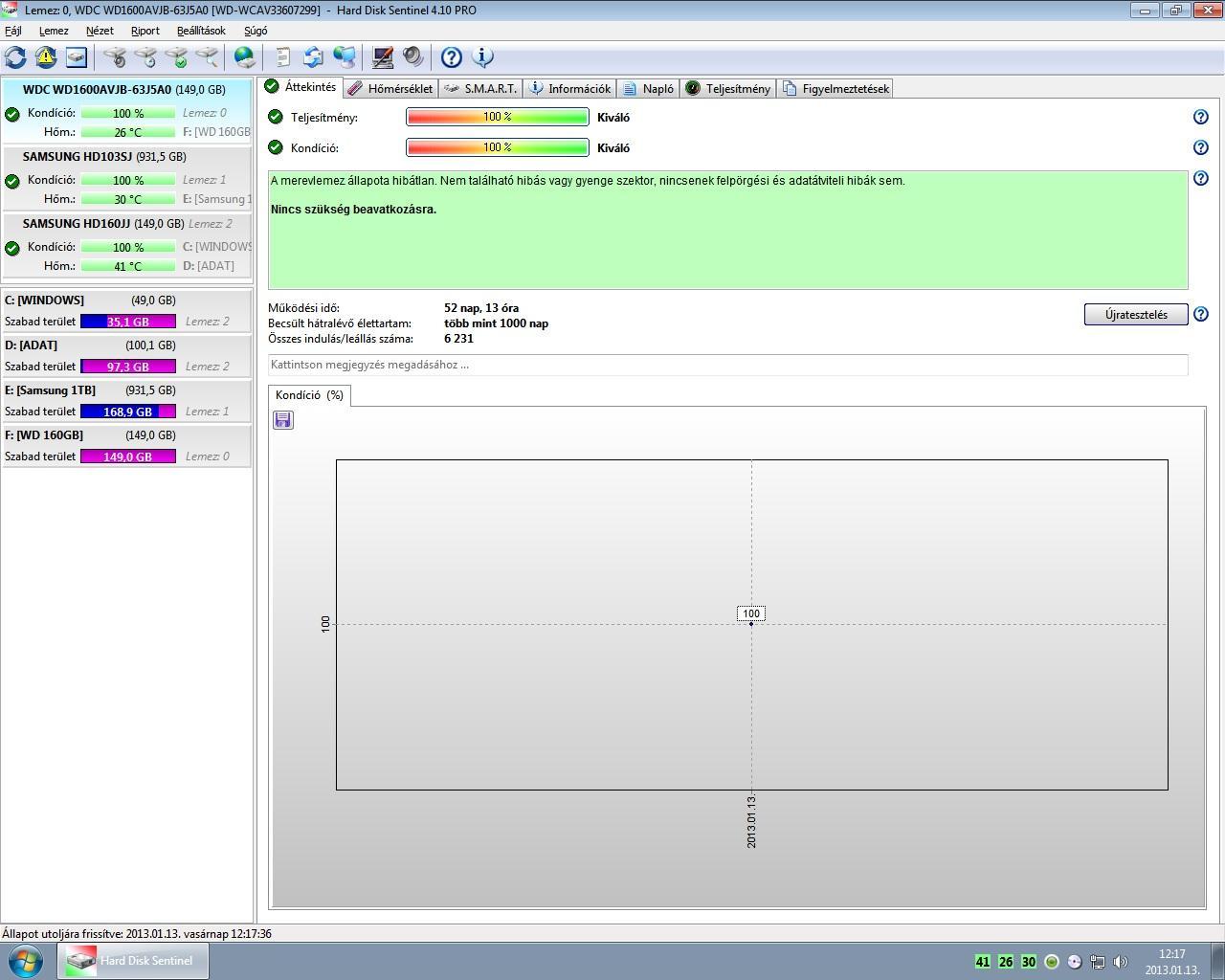Switch to the Figyelmeztetések tab
1225x980 pixels.
(x=836, y=88)
